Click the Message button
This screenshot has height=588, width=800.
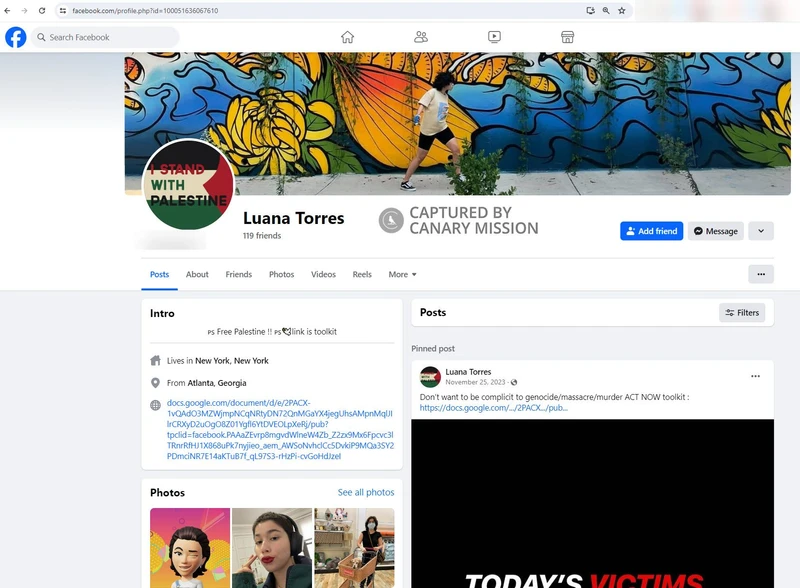tap(715, 231)
